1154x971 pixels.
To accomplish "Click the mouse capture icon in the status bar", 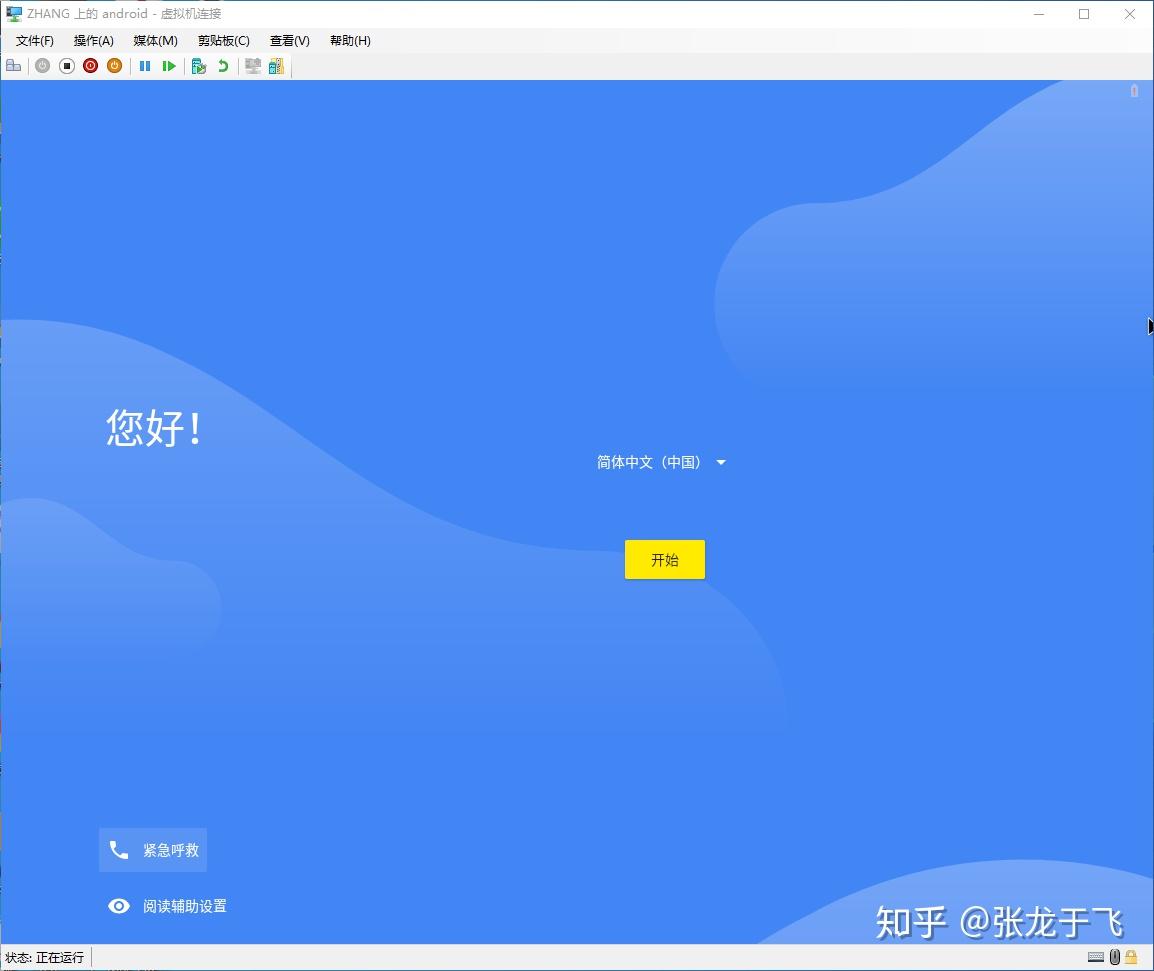I will 1115,957.
